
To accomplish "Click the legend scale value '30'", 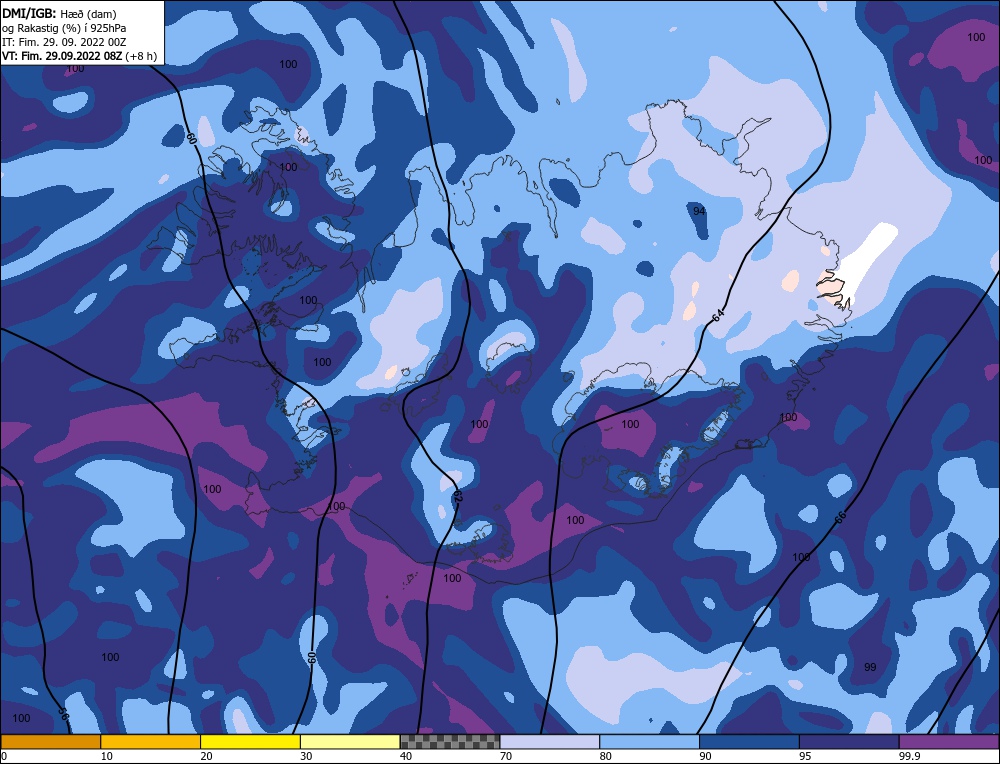I will point(306,756).
